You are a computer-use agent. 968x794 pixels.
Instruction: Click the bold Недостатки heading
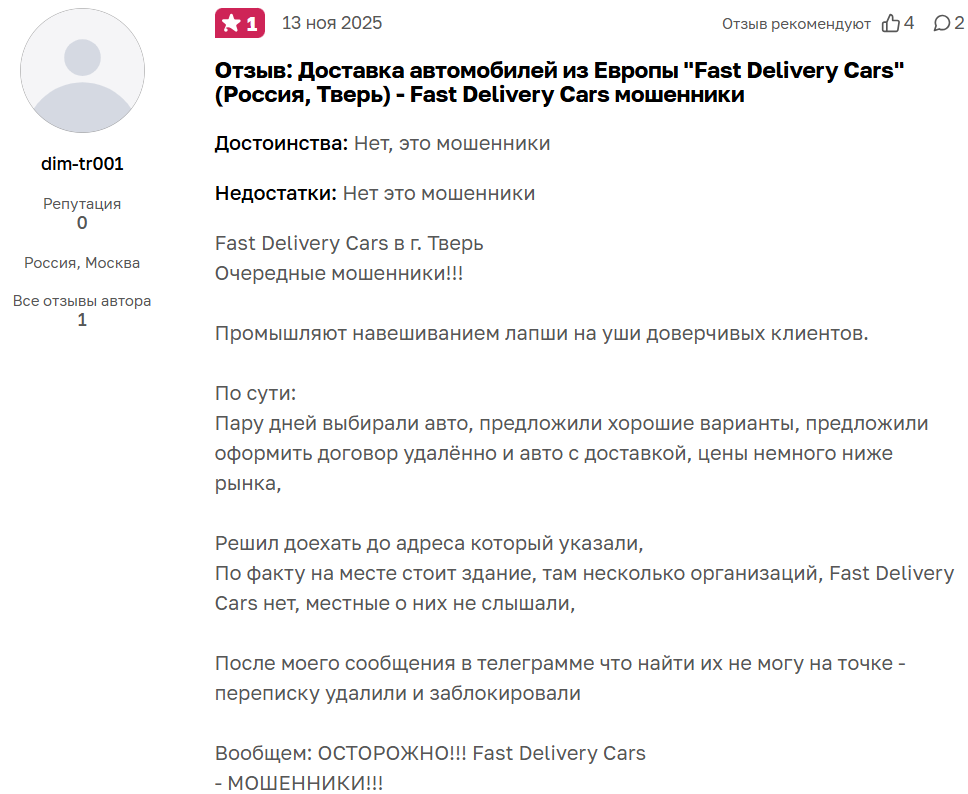272,192
